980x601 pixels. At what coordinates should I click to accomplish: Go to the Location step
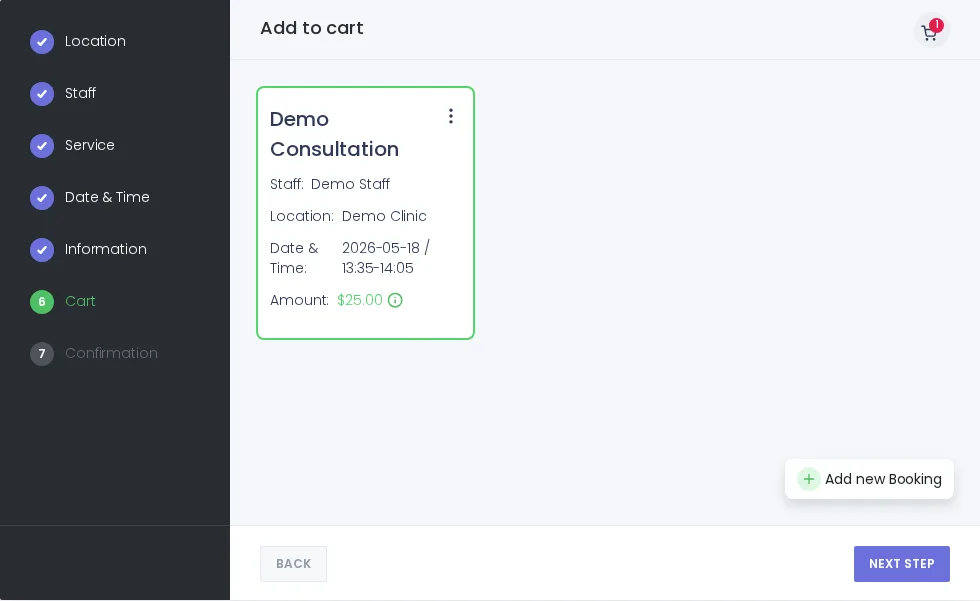coord(95,41)
